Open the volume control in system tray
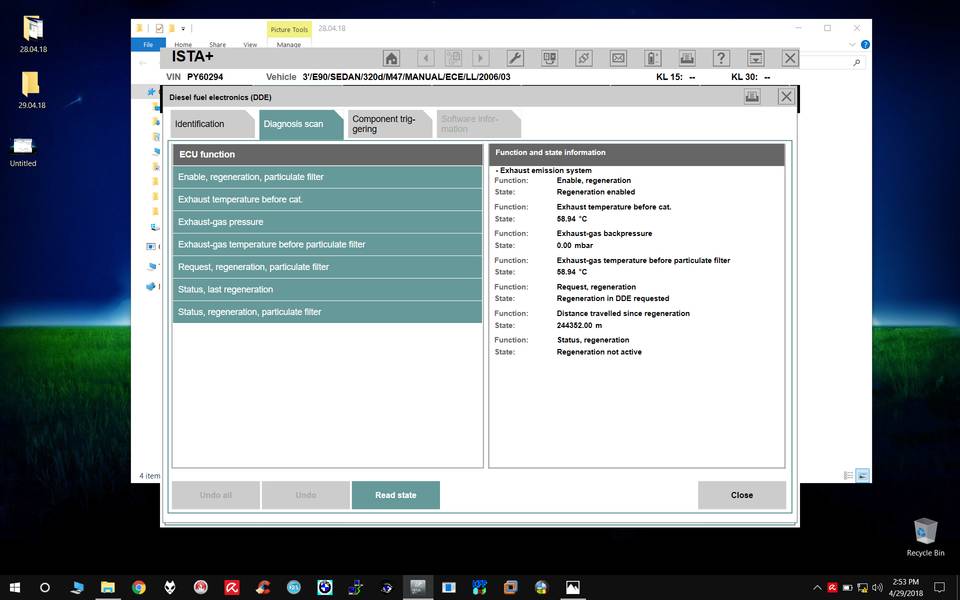 [x=877, y=588]
